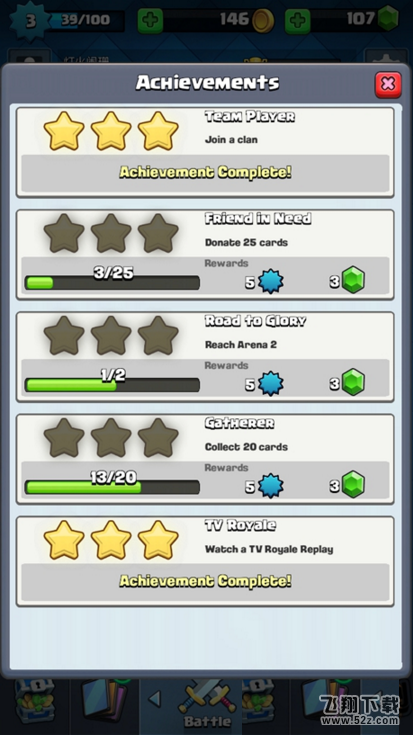This screenshot has width=413, height=735.
Task: Click the left arrow beside Battle tab
Action: [x=154, y=699]
